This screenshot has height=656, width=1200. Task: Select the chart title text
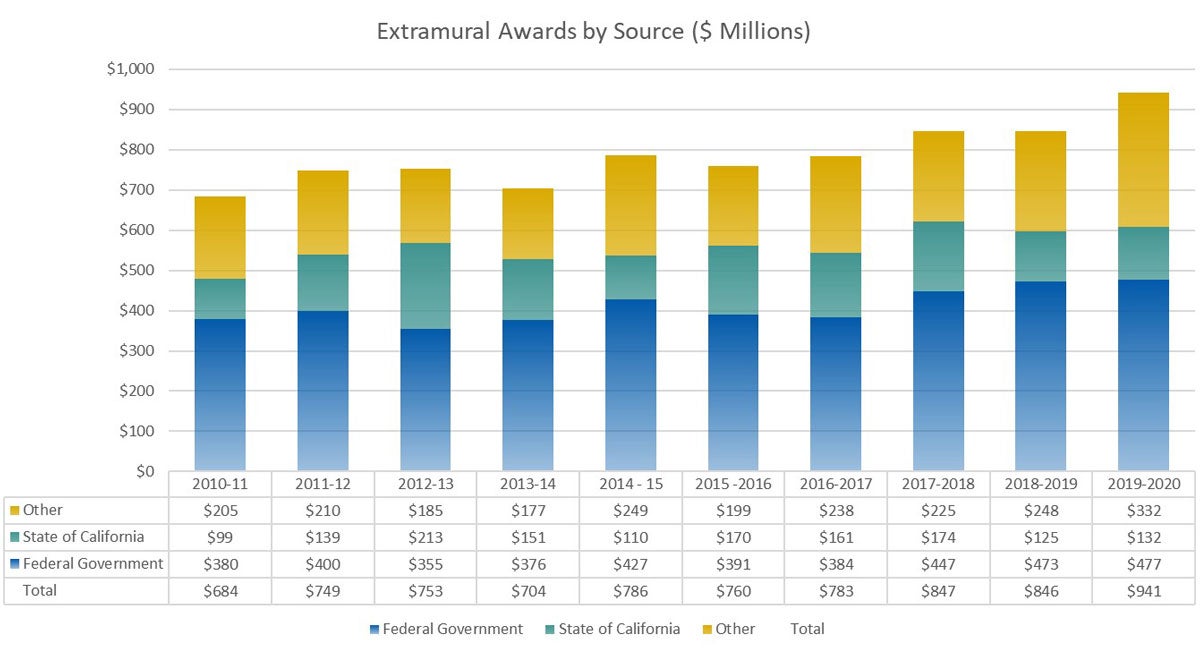tap(594, 31)
